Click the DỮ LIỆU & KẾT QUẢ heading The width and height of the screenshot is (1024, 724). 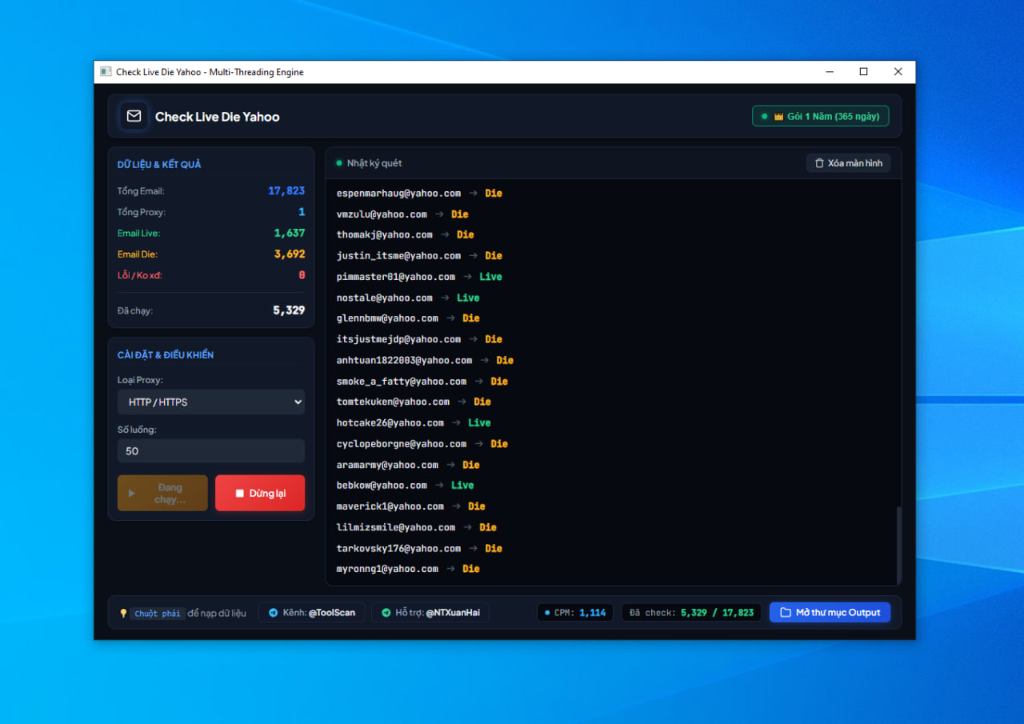click(159, 165)
